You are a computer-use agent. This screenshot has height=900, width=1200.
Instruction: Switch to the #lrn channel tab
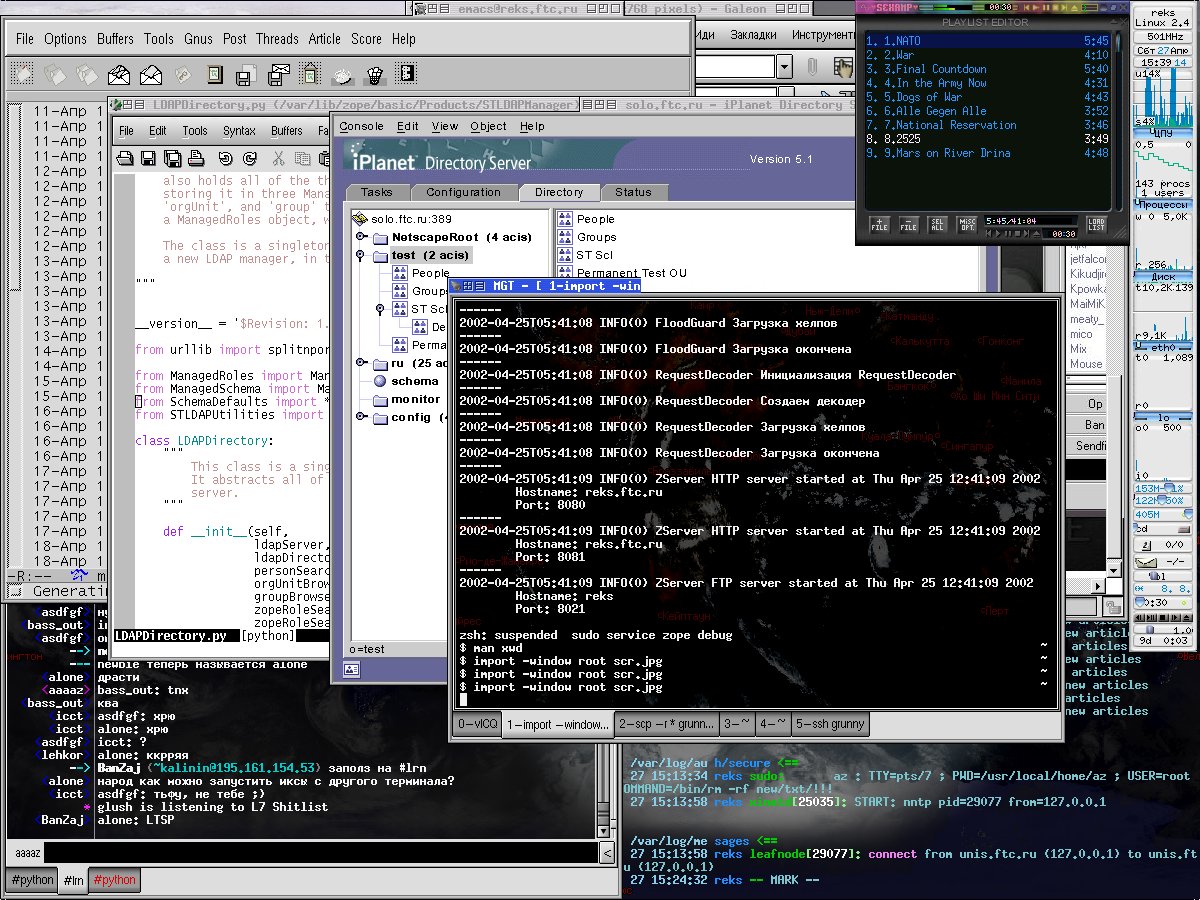point(73,880)
